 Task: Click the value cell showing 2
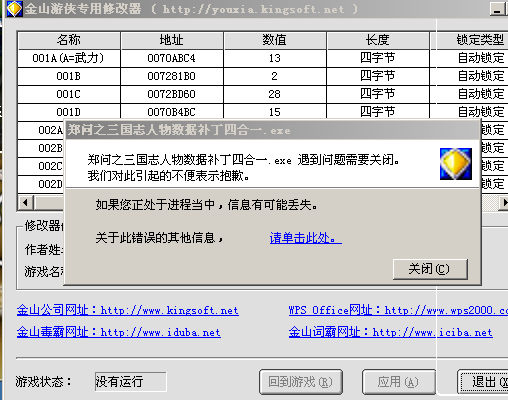click(x=275, y=76)
